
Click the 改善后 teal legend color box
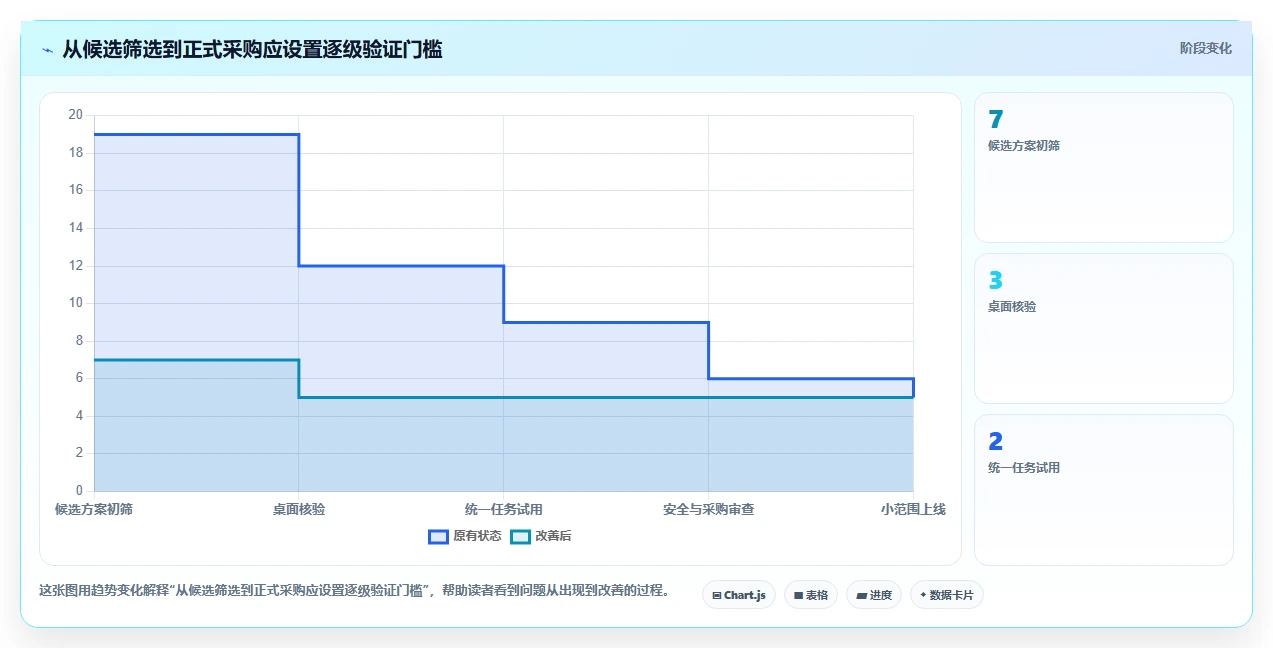520,536
